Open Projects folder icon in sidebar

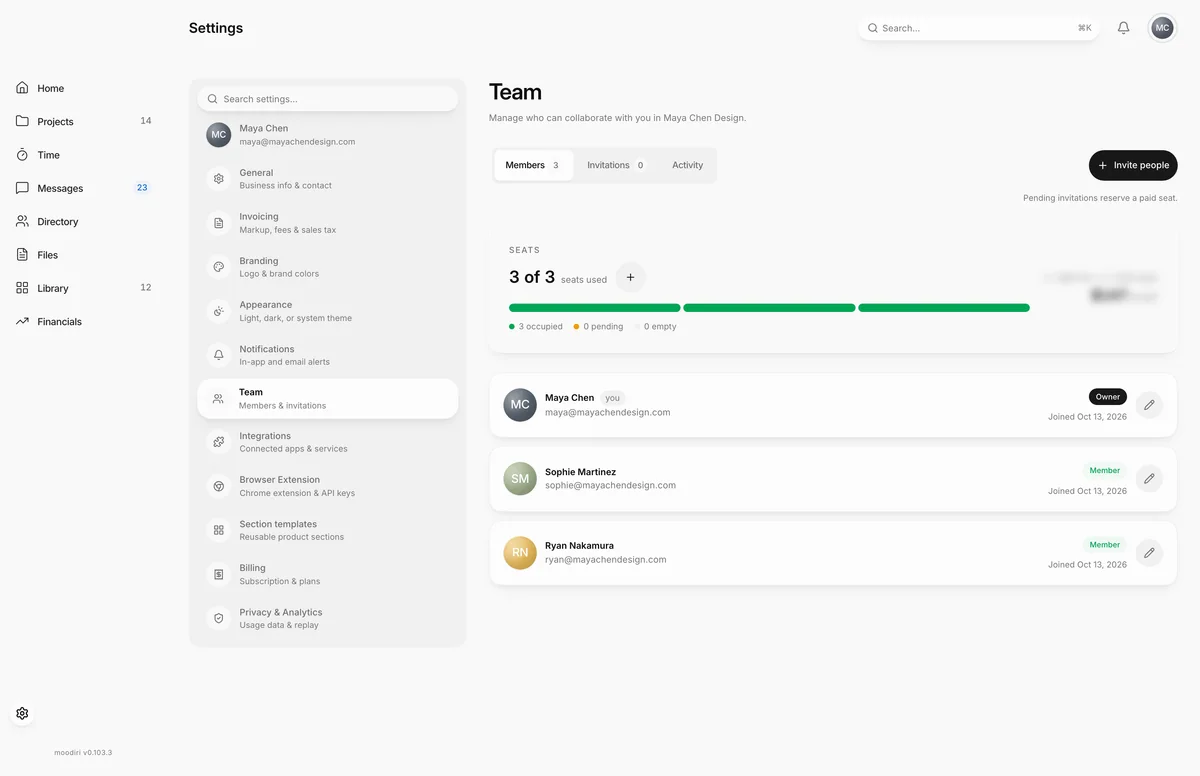[x=22, y=121]
